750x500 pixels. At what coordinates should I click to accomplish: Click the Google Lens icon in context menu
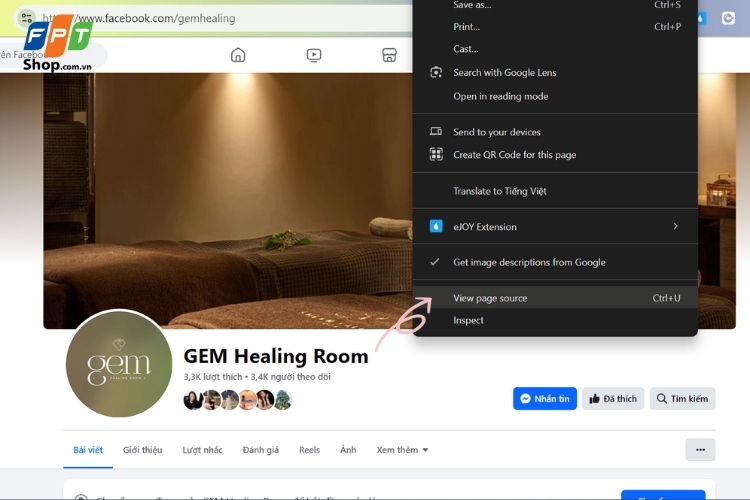[x=436, y=72]
